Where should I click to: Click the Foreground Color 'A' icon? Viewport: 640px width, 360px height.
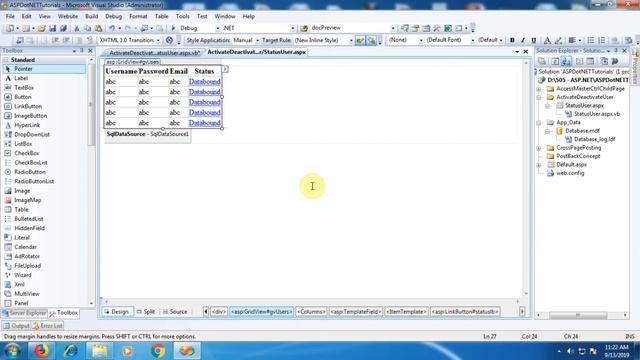[547, 40]
